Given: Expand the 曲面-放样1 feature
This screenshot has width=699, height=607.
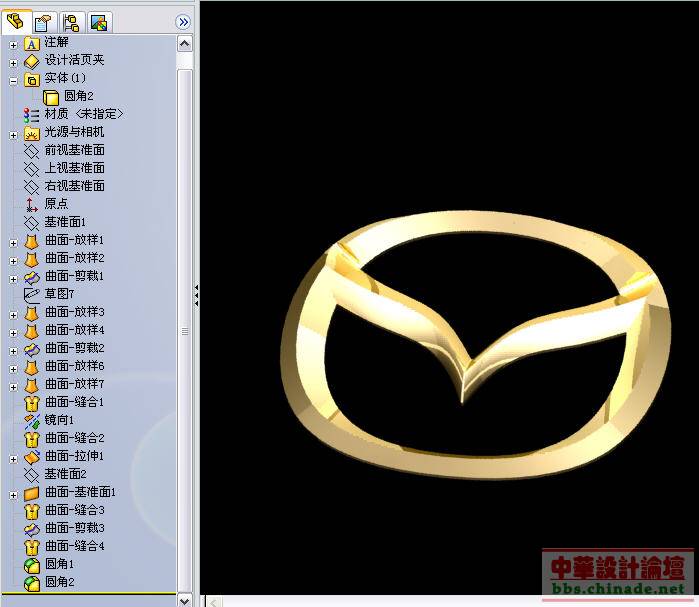Looking at the screenshot, I should click(x=13, y=243).
